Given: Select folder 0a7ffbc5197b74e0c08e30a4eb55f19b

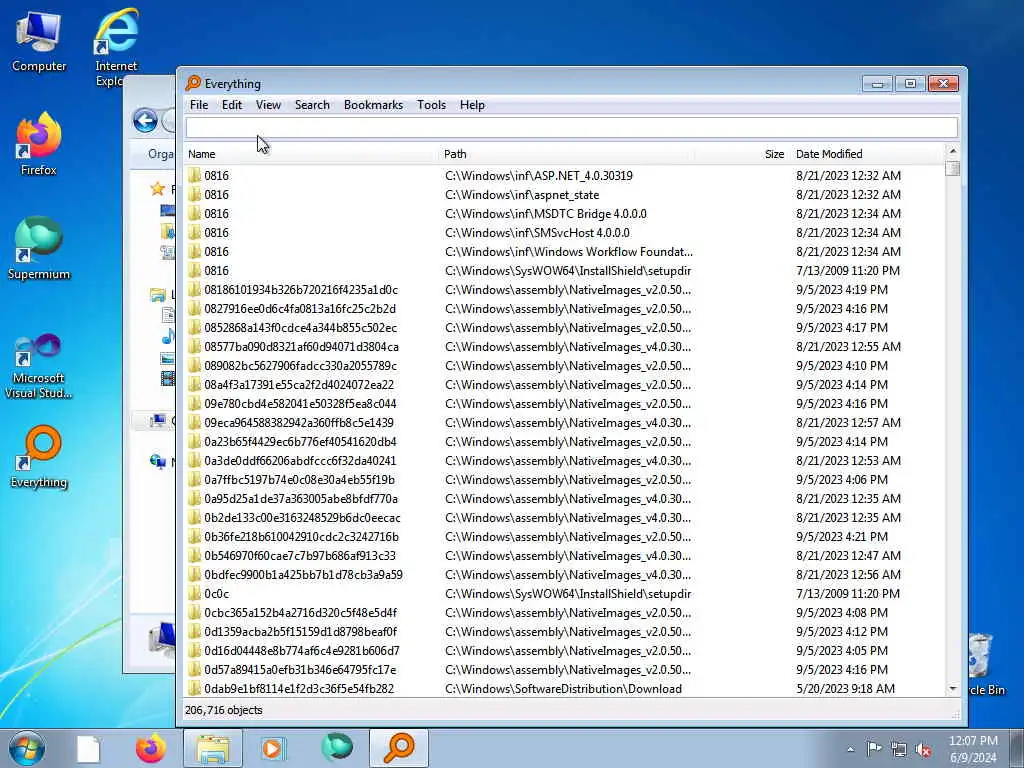Looking at the screenshot, I should click(565, 479).
